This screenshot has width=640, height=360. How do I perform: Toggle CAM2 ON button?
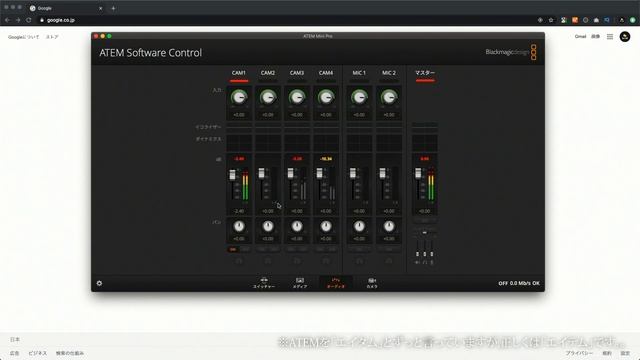[262, 249]
